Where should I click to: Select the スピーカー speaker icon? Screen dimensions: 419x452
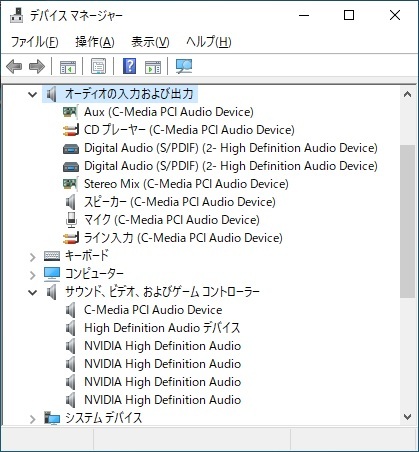coord(71,202)
